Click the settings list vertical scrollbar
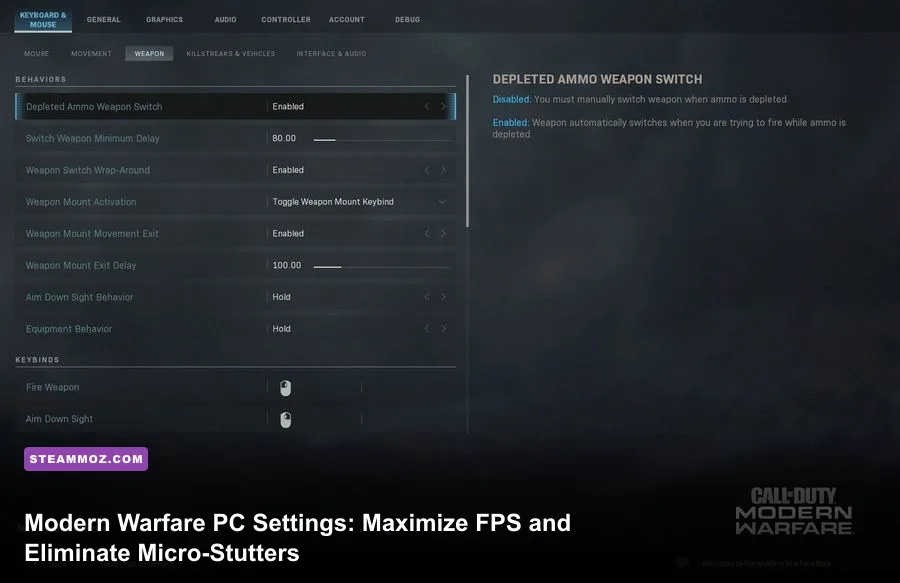Image resolution: width=900 pixels, height=583 pixels. (x=467, y=151)
